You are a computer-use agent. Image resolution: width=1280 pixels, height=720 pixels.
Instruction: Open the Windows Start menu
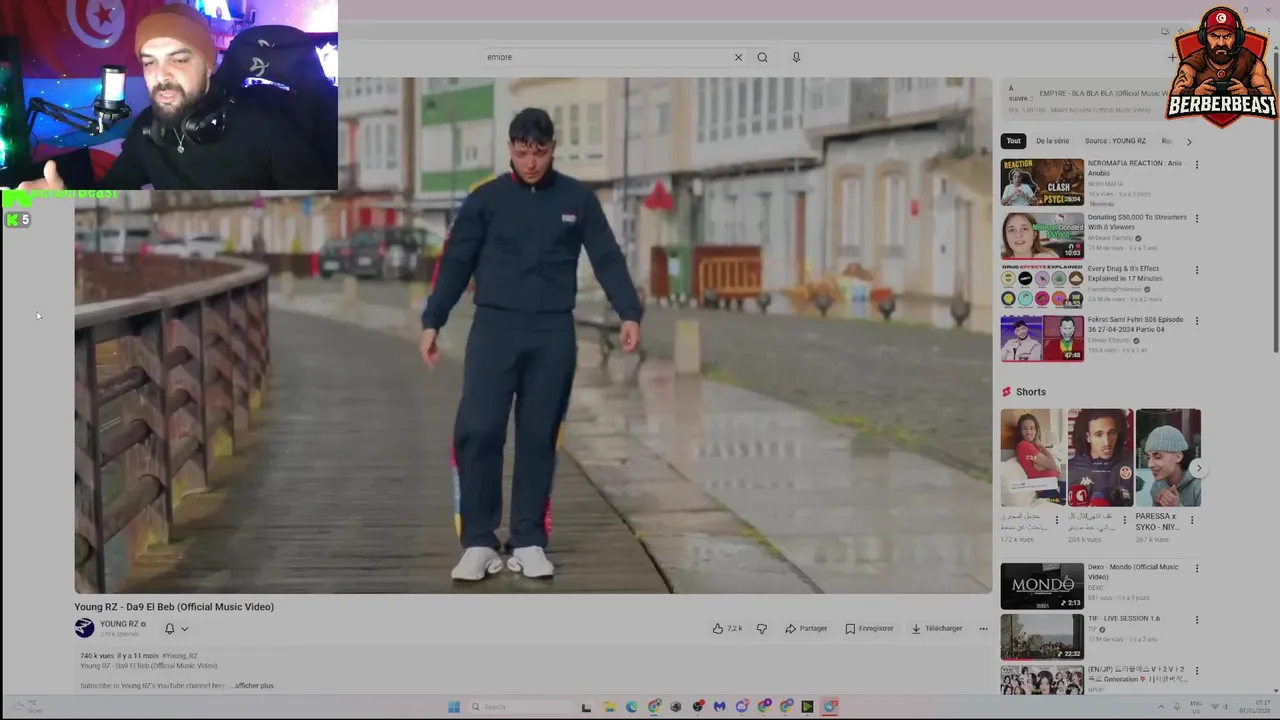tap(453, 707)
